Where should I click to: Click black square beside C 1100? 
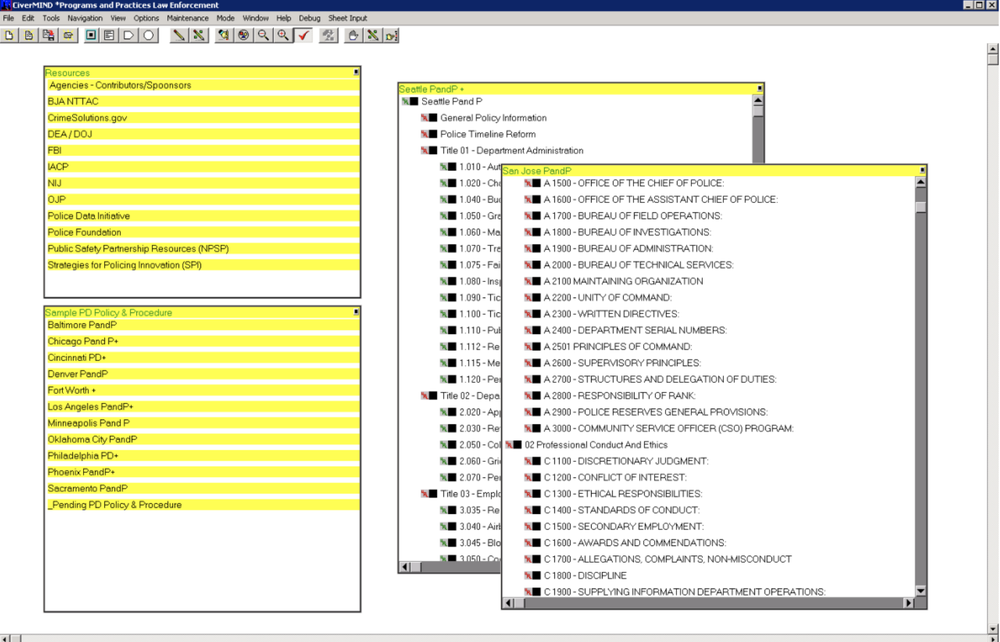pos(536,461)
